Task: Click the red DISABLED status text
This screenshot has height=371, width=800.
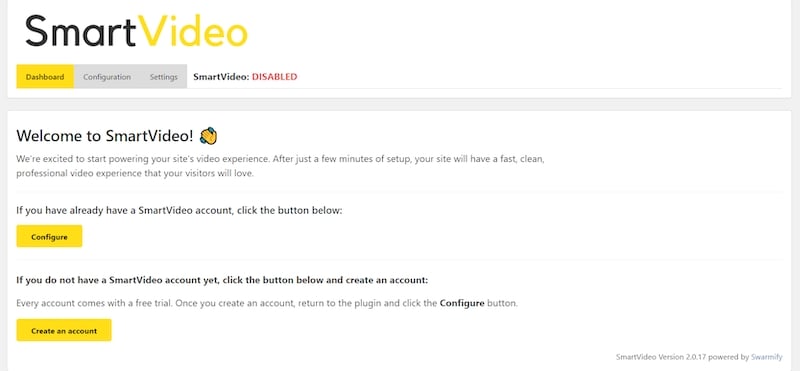Action: (x=274, y=77)
